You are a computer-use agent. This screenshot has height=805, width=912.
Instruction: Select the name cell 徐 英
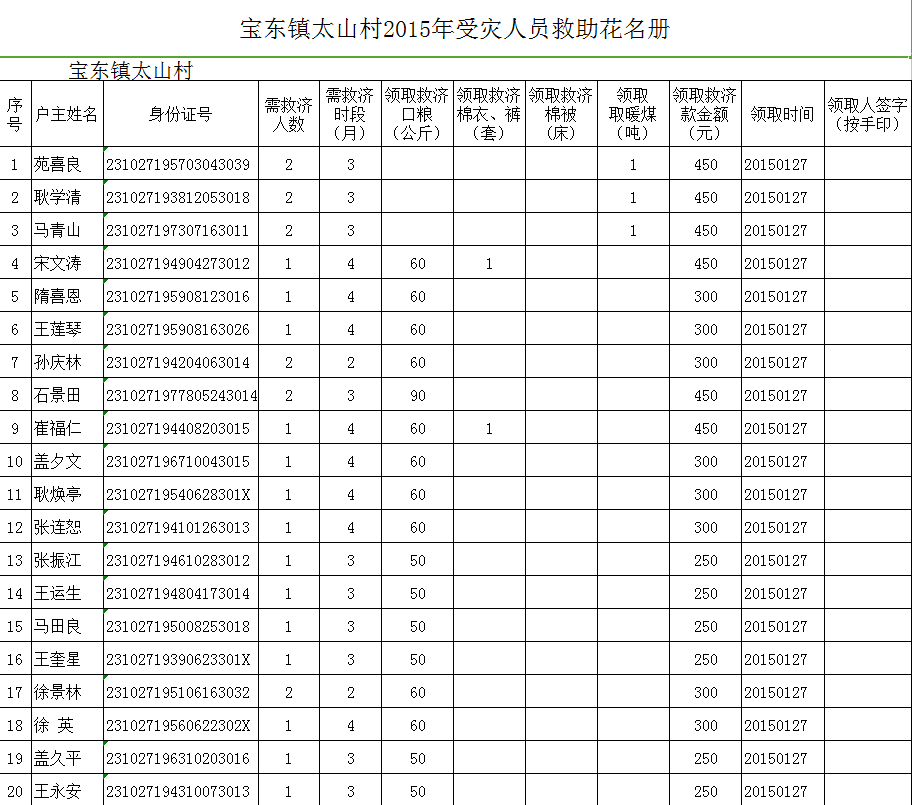[x=67, y=725]
